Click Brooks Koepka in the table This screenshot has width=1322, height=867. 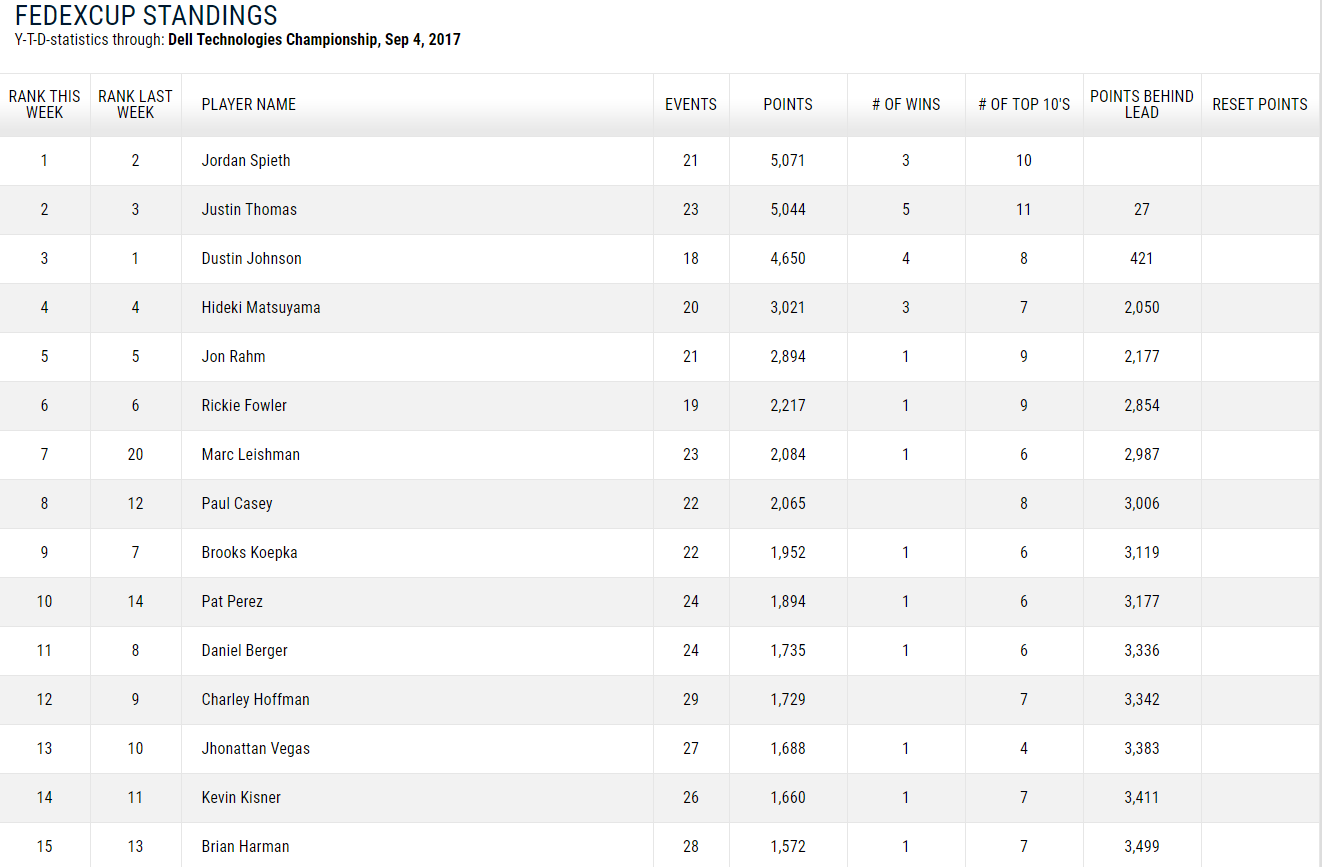[249, 553]
